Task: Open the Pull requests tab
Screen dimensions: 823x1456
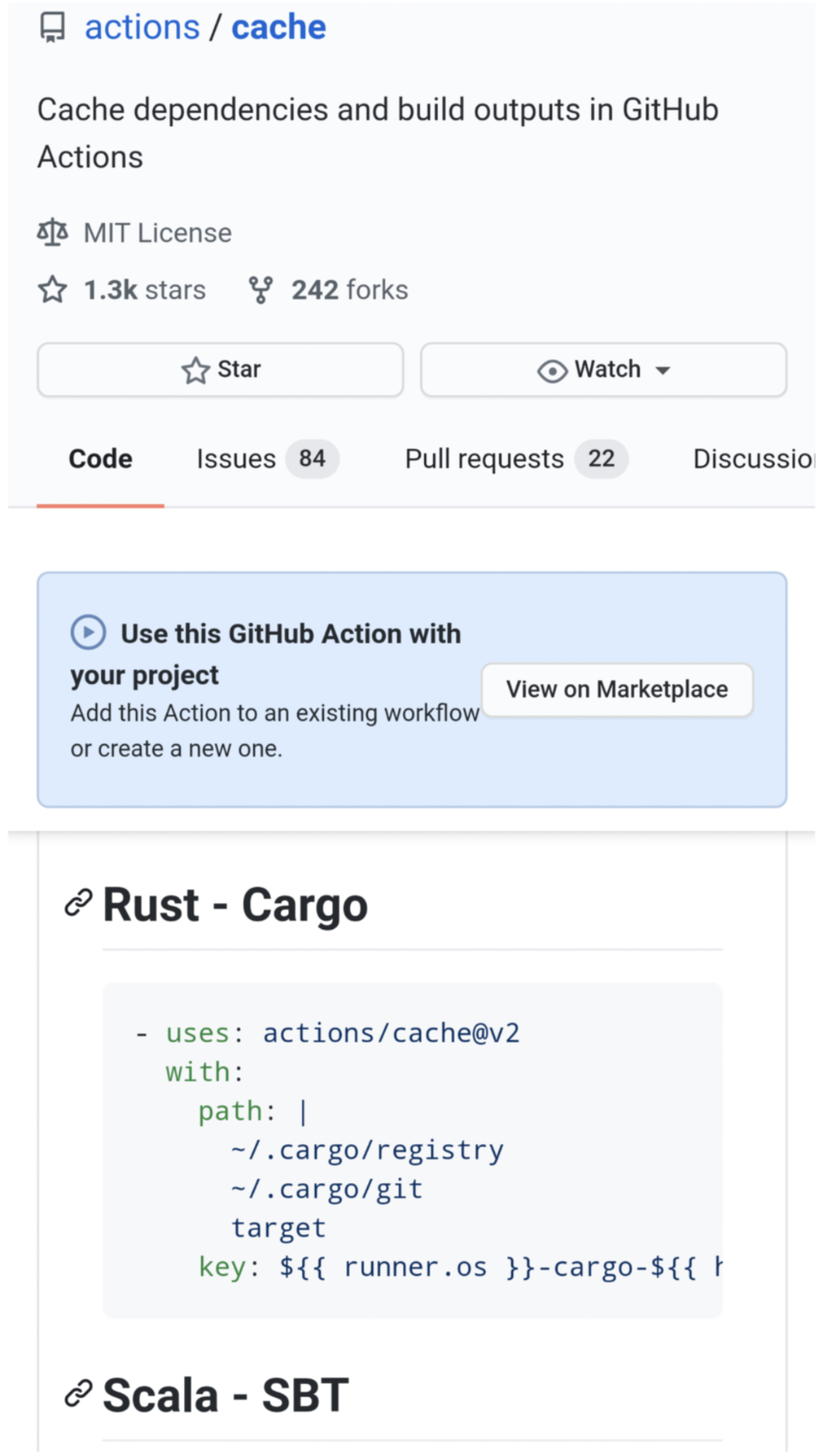Action: pyautogui.click(x=484, y=459)
